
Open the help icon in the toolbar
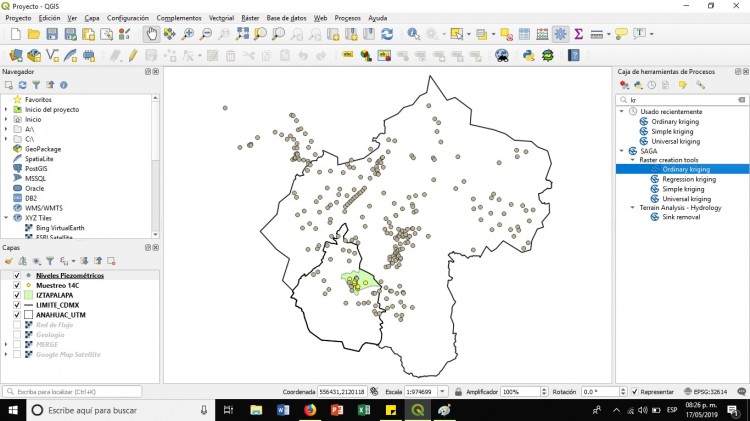[x=574, y=55]
